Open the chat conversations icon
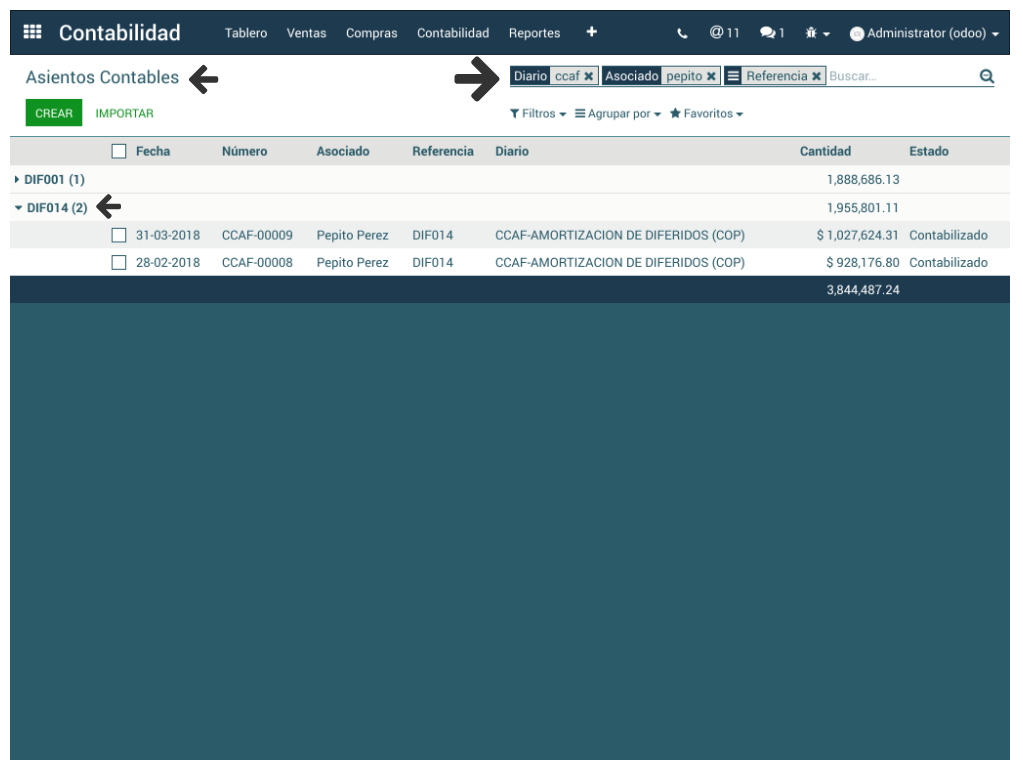The image size is (1023, 767). (771, 33)
